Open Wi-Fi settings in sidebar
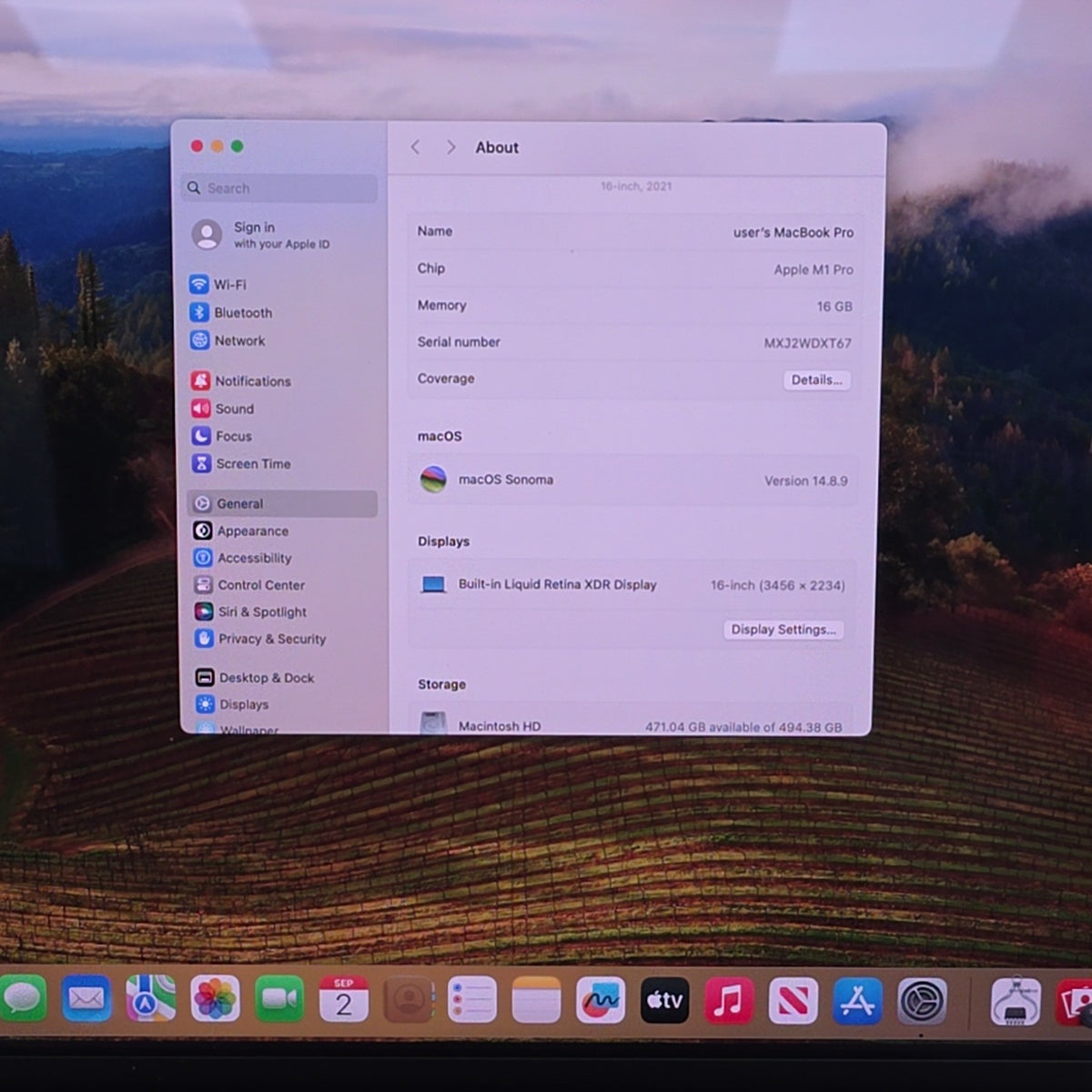This screenshot has height=1092, width=1092. pyautogui.click(x=218, y=285)
